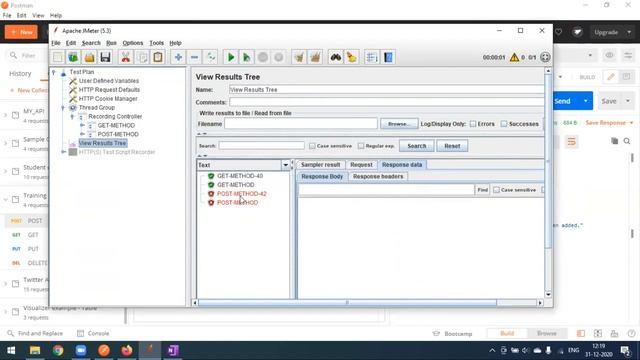Click the Browse... button
640x360 pixels.
pos(399,124)
